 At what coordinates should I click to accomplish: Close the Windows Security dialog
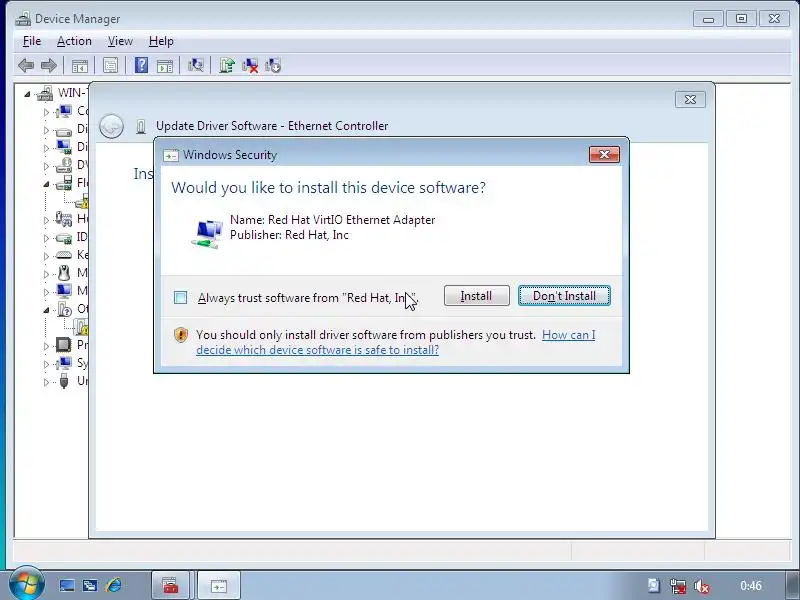604,155
